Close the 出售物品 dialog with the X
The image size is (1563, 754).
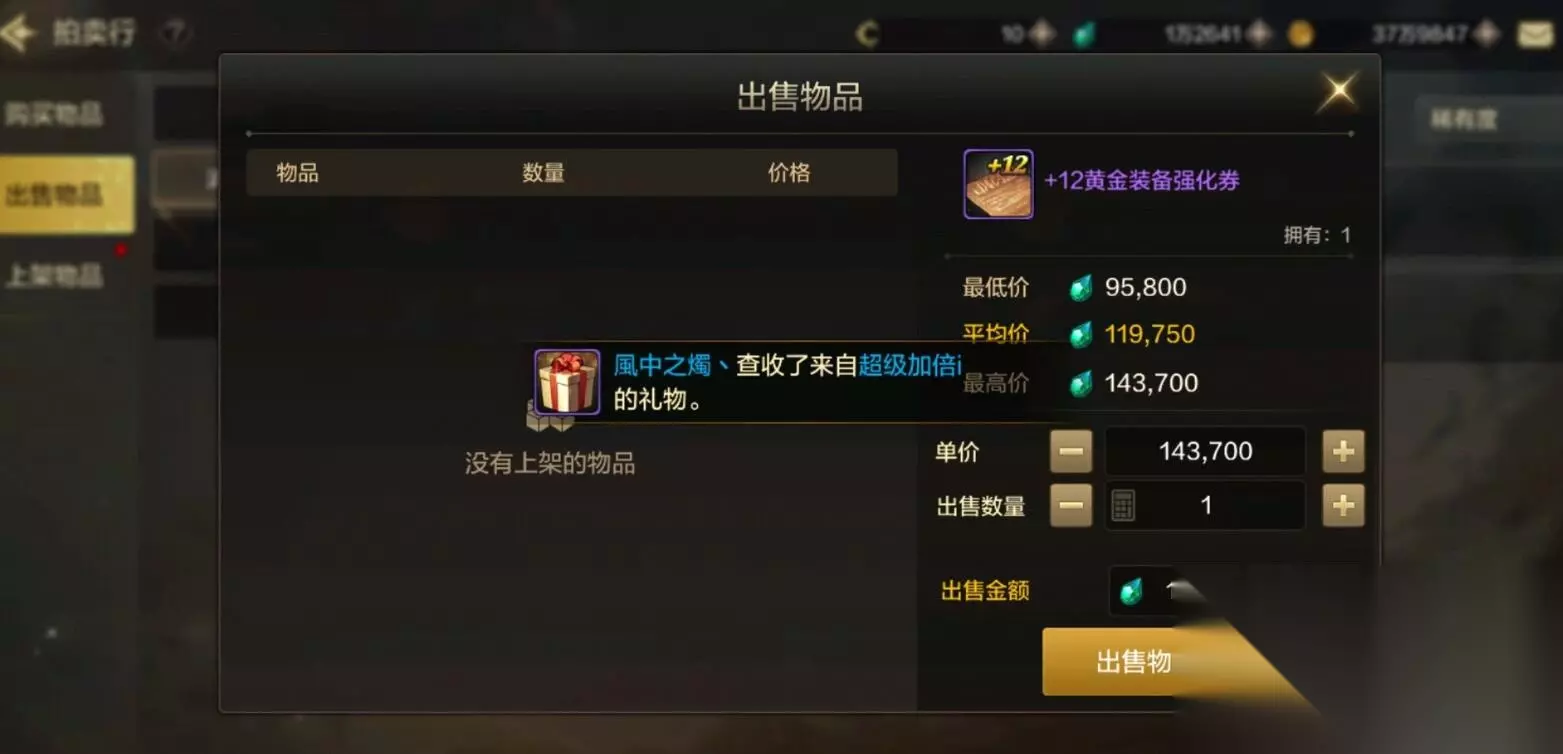pos(1337,92)
